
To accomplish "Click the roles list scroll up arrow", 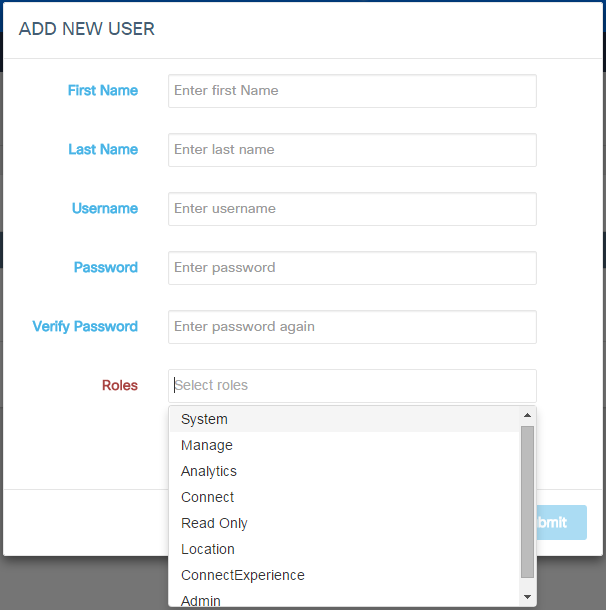I will 527,415.
